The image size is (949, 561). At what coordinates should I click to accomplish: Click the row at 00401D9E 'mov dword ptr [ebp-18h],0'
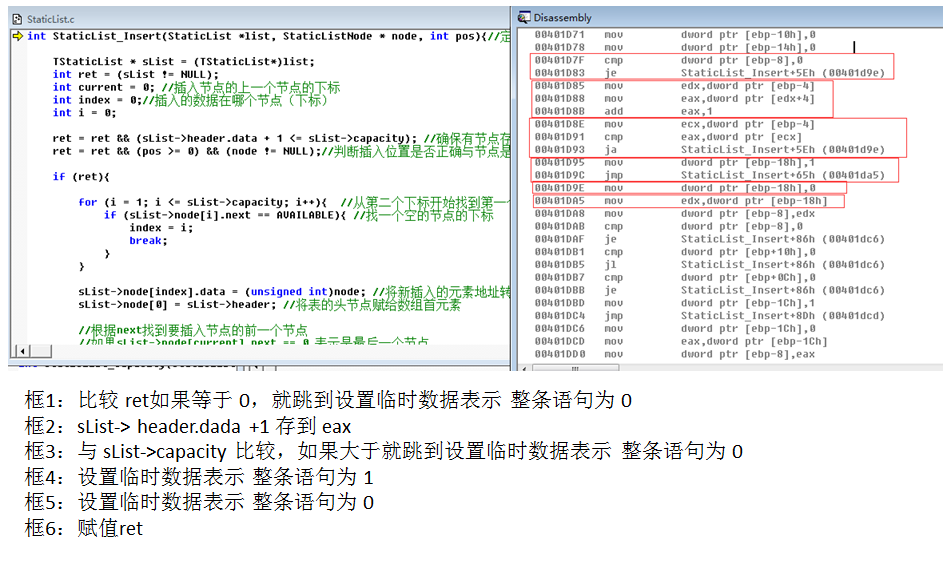pyautogui.click(x=675, y=188)
